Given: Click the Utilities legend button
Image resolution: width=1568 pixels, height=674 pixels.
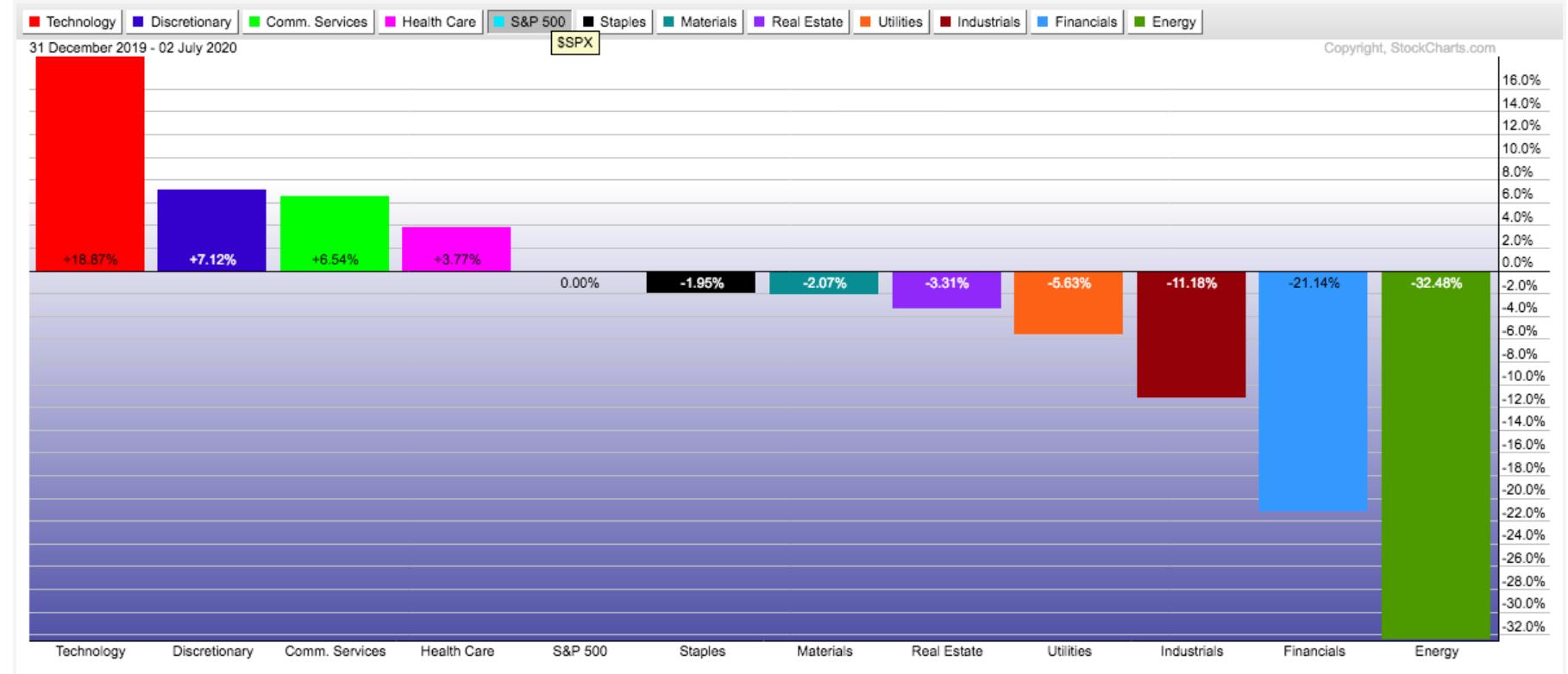Looking at the screenshot, I should click(x=892, y=22).
